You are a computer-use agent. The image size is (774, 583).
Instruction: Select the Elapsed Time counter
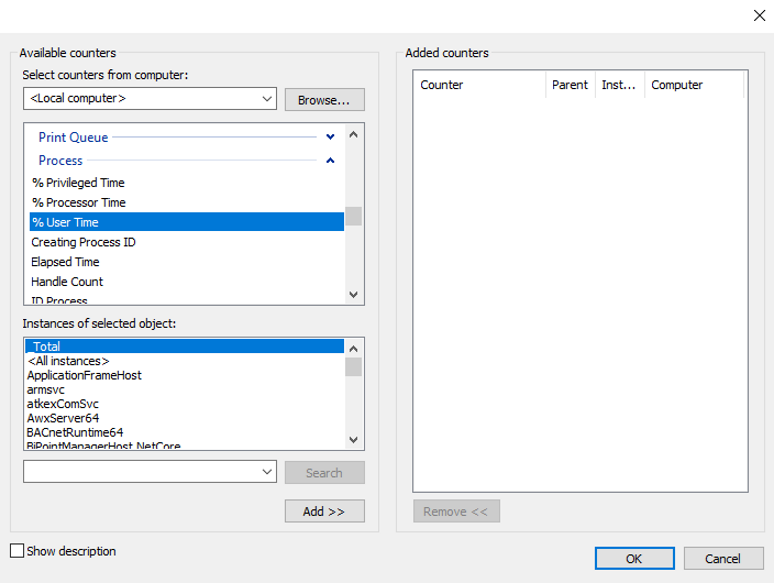[65, 262]
